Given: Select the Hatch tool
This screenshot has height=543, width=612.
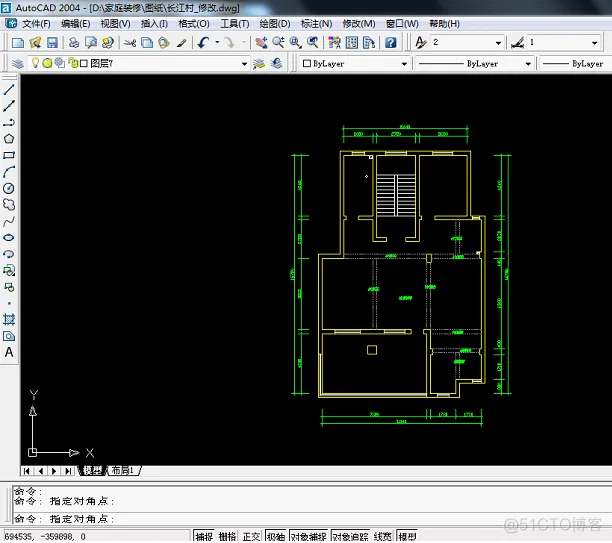Looking at the screenshot, I should tap(9, 320).
